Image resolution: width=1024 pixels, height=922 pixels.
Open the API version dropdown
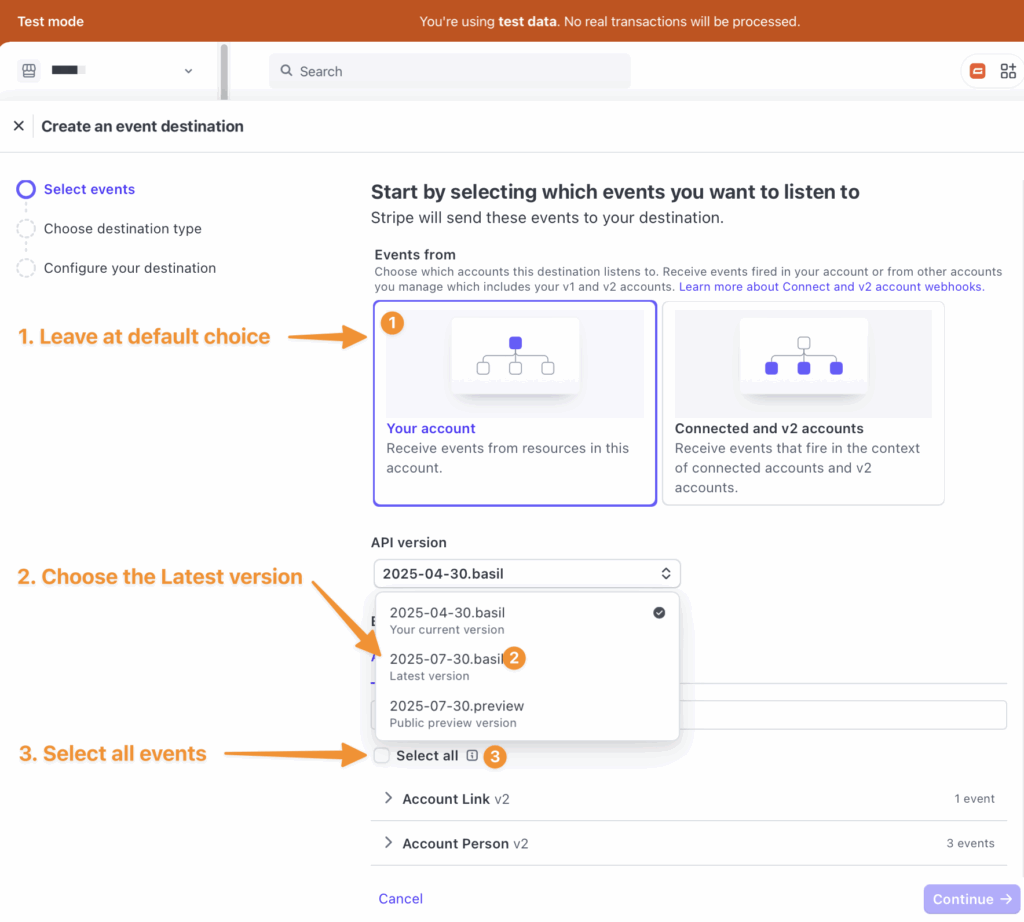[x=527, y=573]
